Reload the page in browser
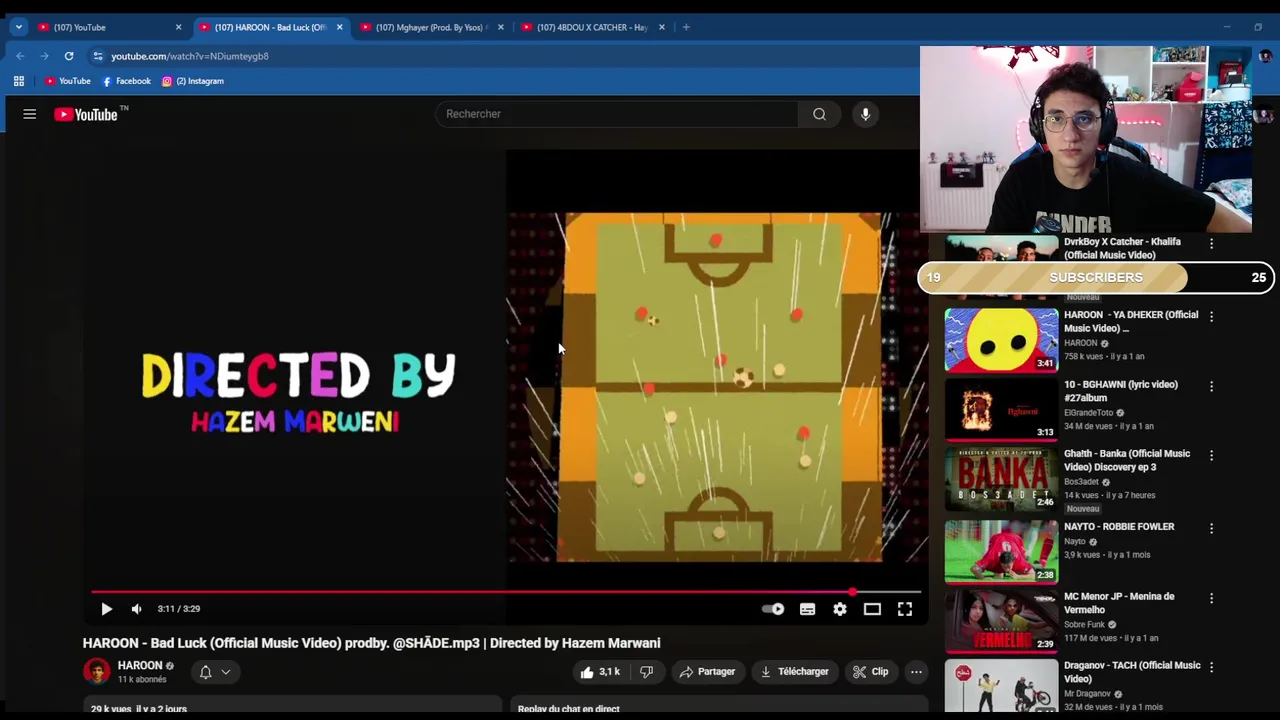Image resolution: width=1280 pixels, height=720 pixels. pos(69,56)
